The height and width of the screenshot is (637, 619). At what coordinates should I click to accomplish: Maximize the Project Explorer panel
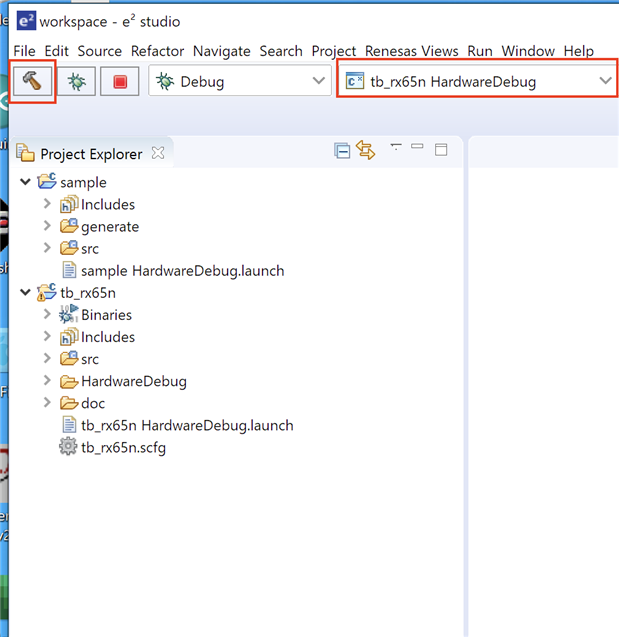click(441, 150)
